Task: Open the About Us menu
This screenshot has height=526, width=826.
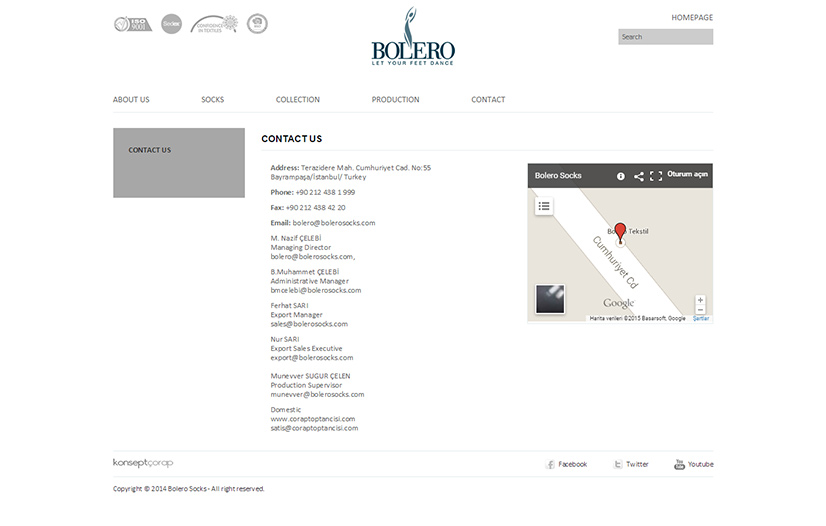Action: [131, 100]
